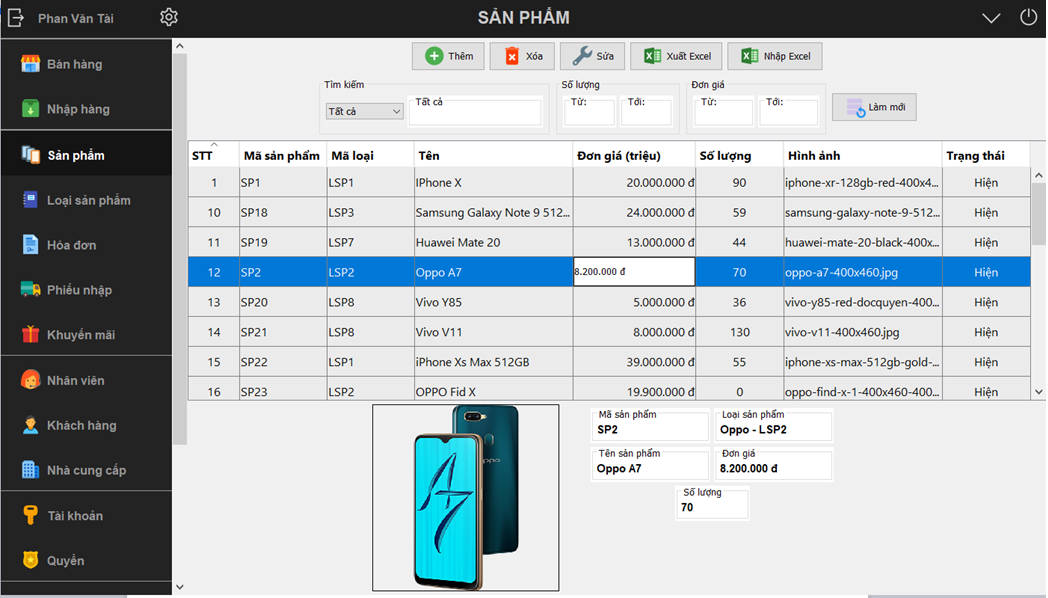
Task: Click the Thêm button to add a product
Action: pyautogui.click(x=448, y=56)
